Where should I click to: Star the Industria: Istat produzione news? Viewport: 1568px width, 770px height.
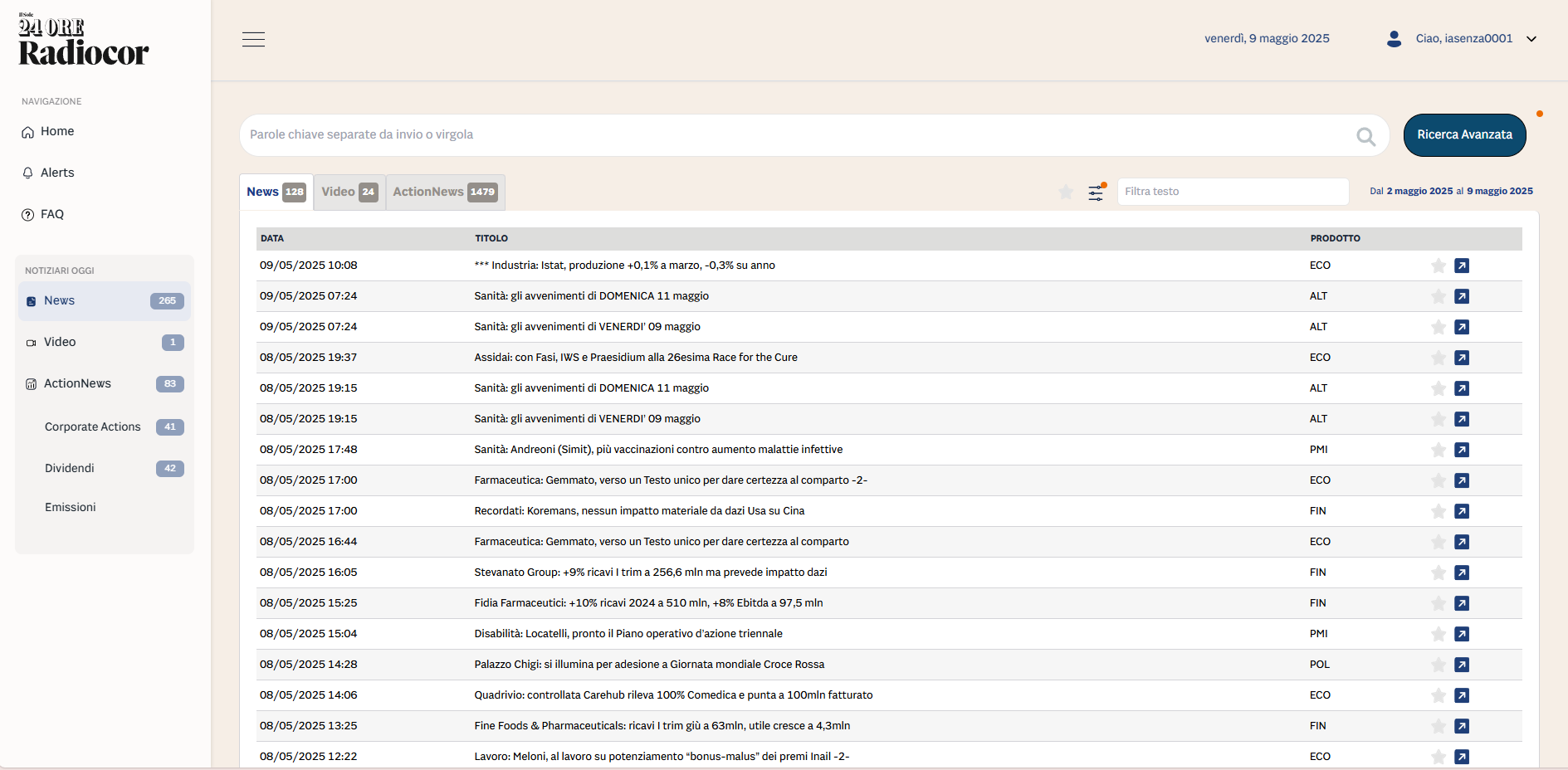point(1439,266)
